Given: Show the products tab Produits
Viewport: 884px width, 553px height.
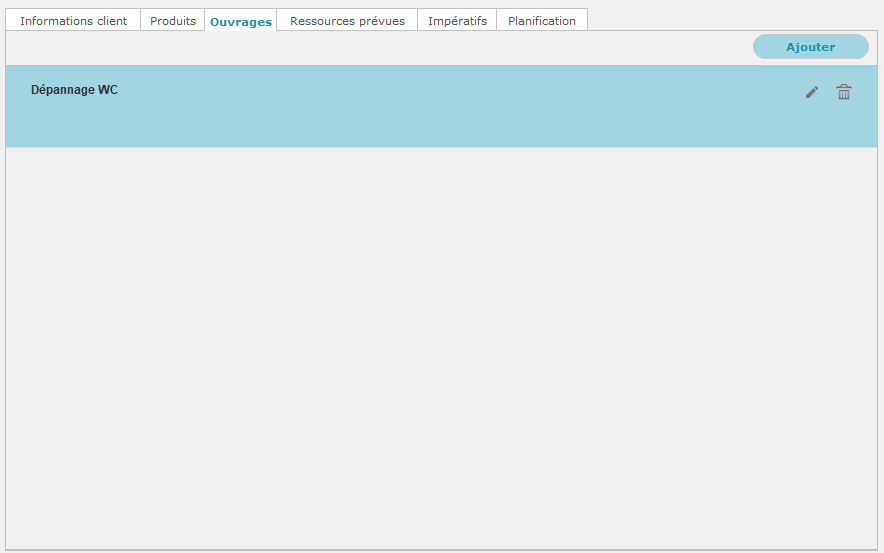Looking at the screenshot, I should 173,21.
